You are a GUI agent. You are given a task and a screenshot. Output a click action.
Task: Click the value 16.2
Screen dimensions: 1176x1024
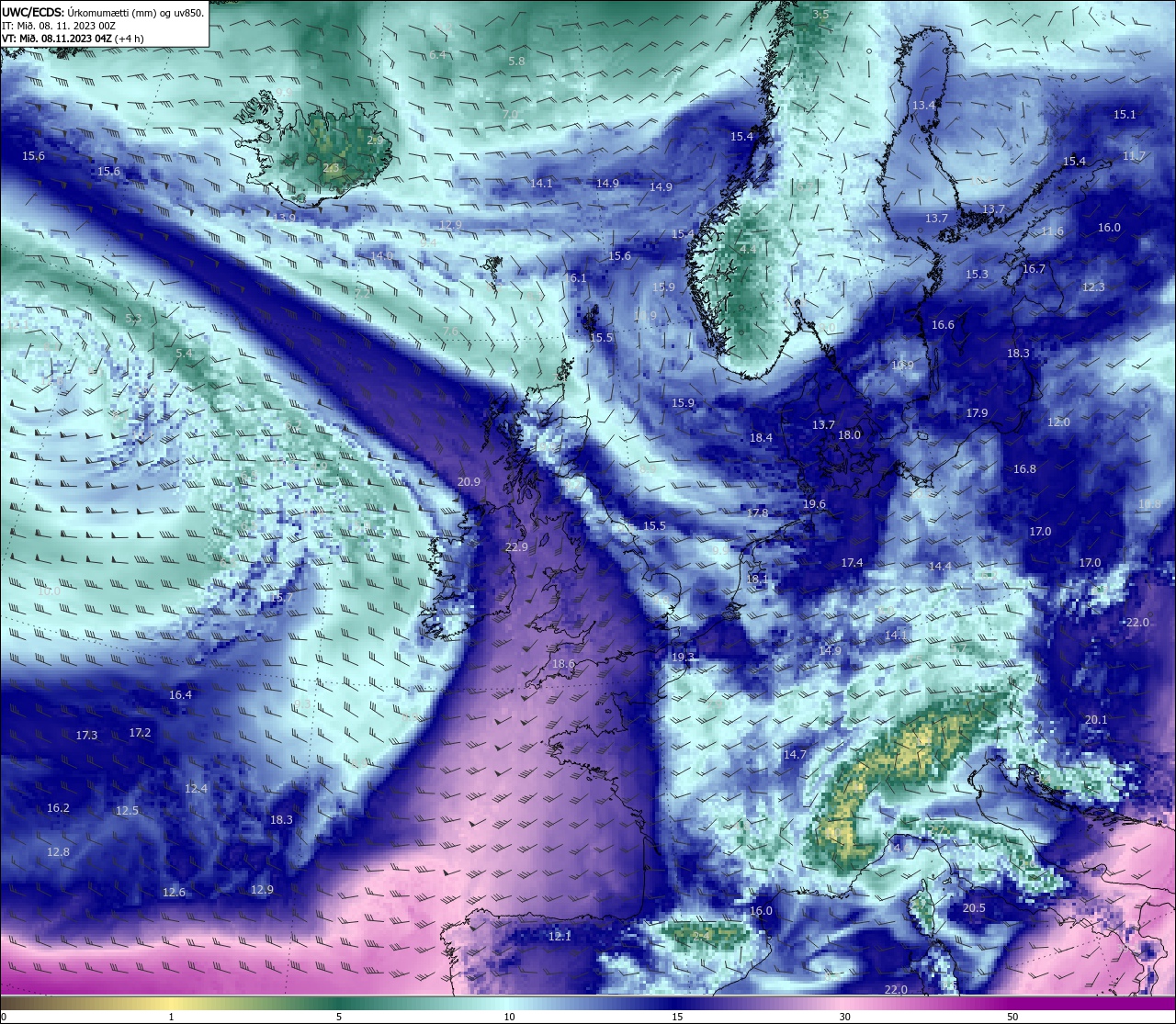tap(58, 807)
